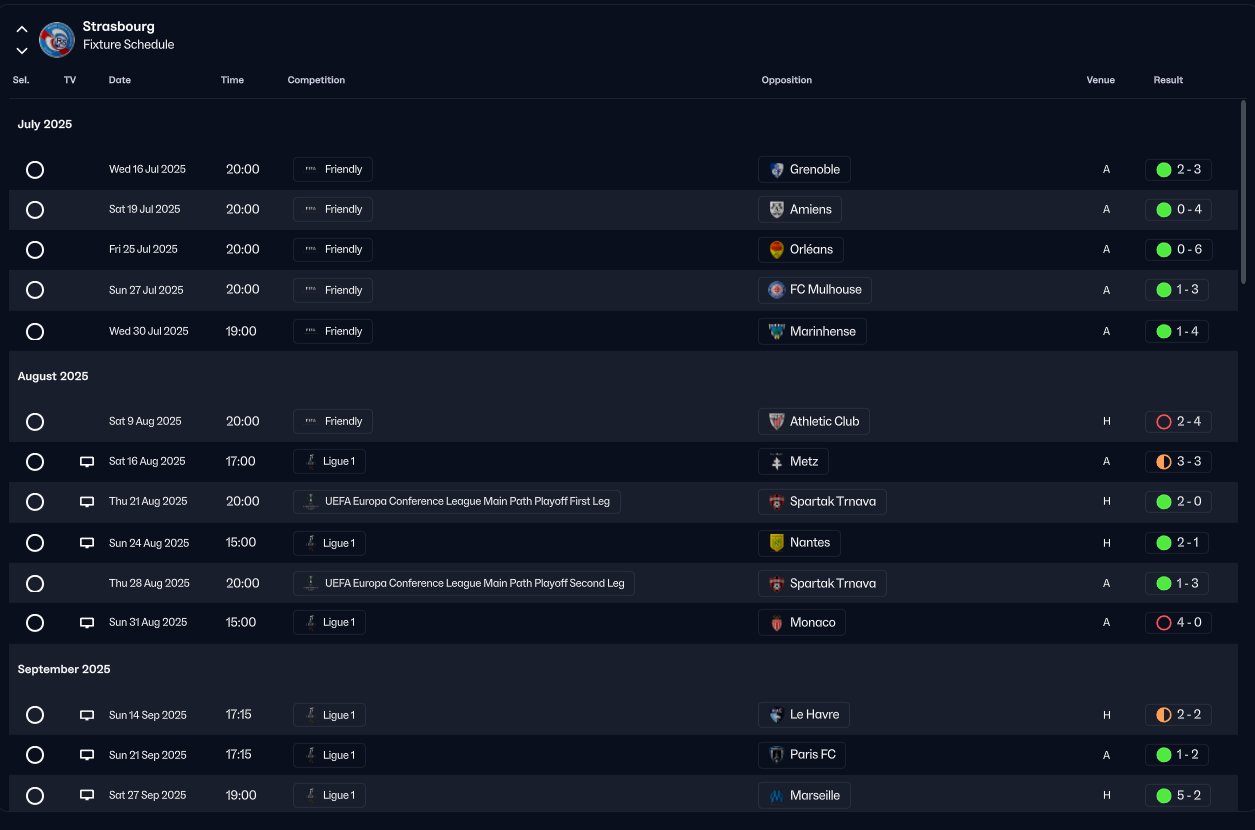
Task: Go to next team with down chevron
Action: click(22, 50)
